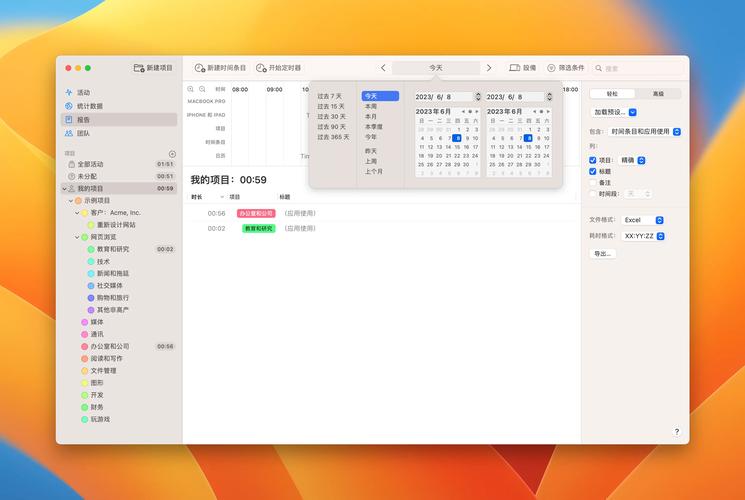745x500 pixels.
Task: Click the 今天 date range button
Action: click(x=436, y=68)
